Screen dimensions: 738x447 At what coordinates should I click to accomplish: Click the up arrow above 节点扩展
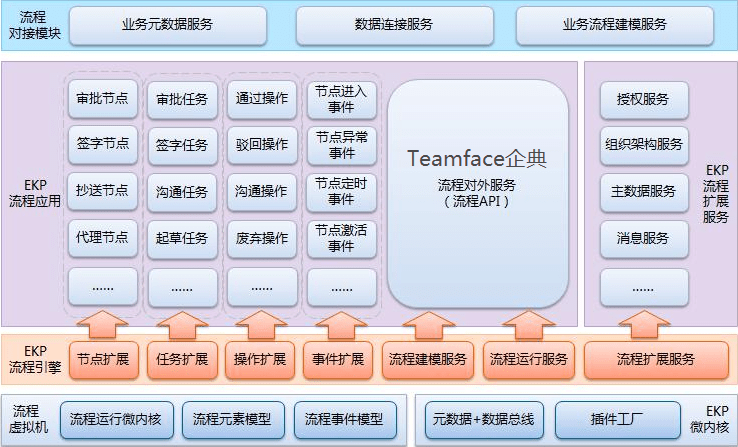(102, 325)
